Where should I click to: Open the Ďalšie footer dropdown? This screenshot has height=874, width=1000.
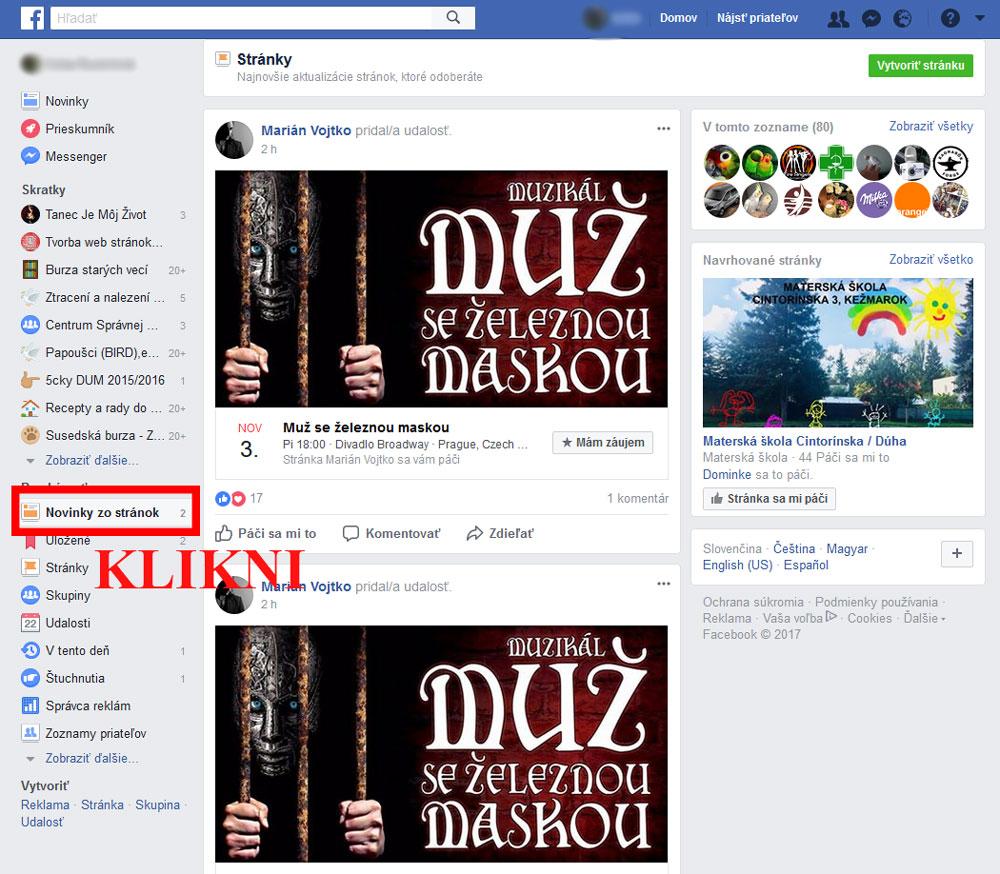point(924,618)
